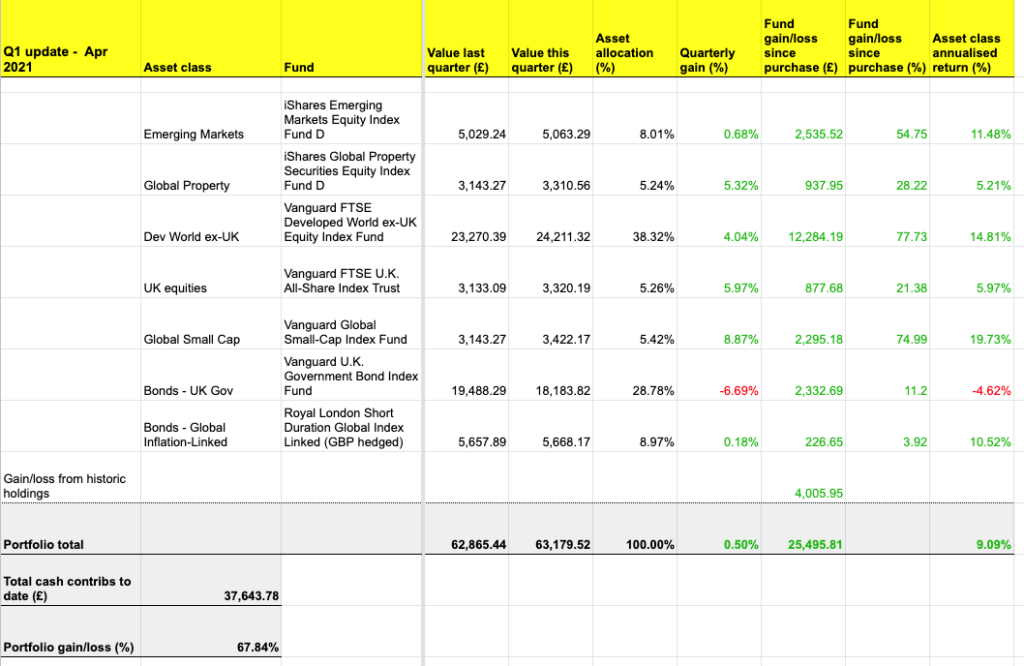
Task: Click the 'Global Small Cap' cell
Action: coord(211,323)
